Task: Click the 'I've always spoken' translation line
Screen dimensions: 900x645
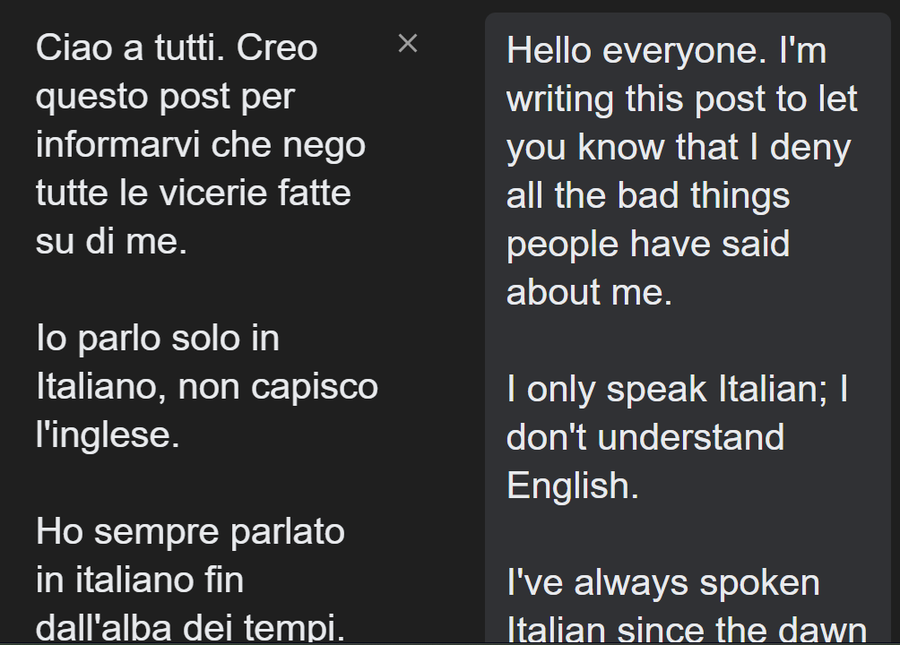Action: click(663, 582)
